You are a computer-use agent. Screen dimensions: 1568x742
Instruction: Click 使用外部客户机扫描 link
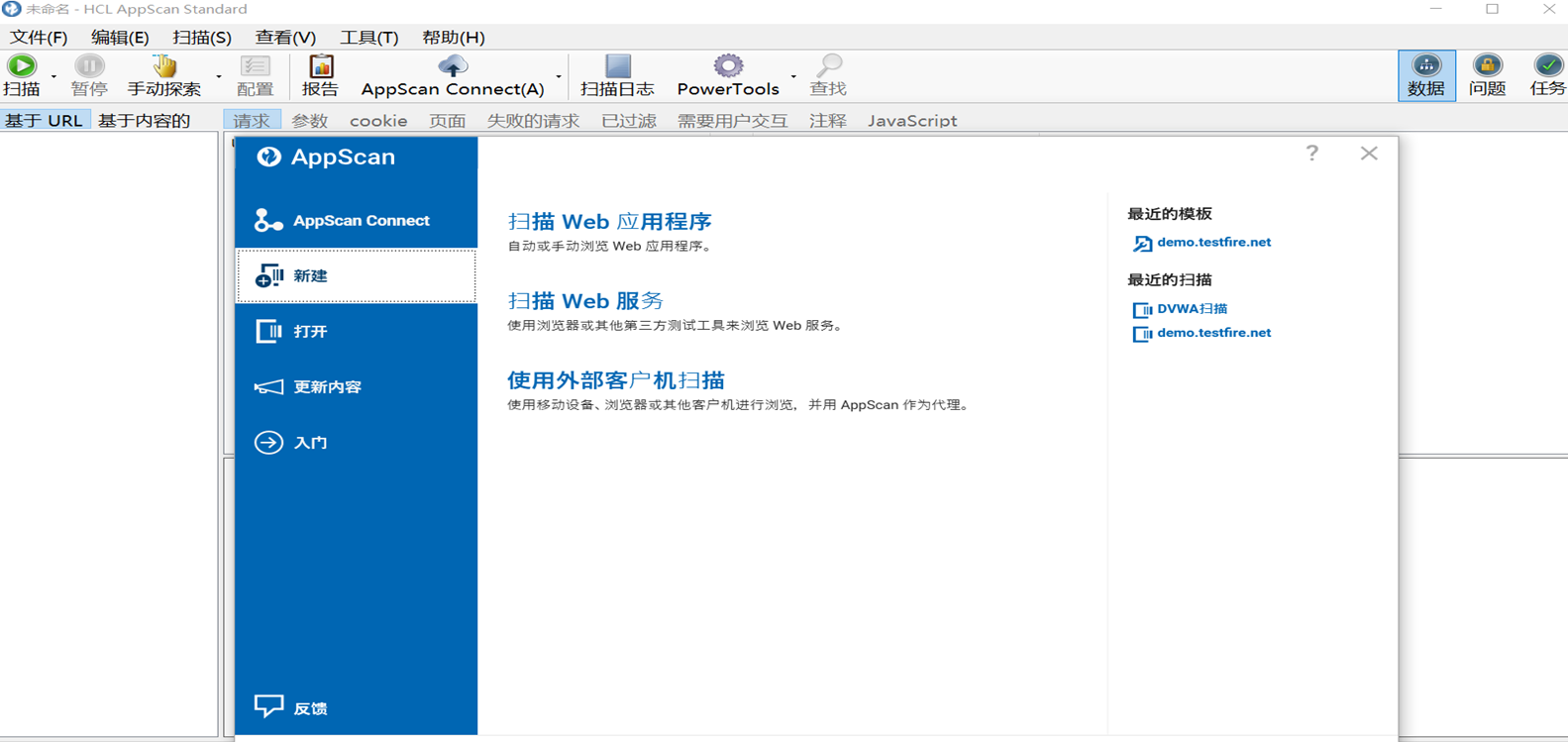tap(615, 379)
